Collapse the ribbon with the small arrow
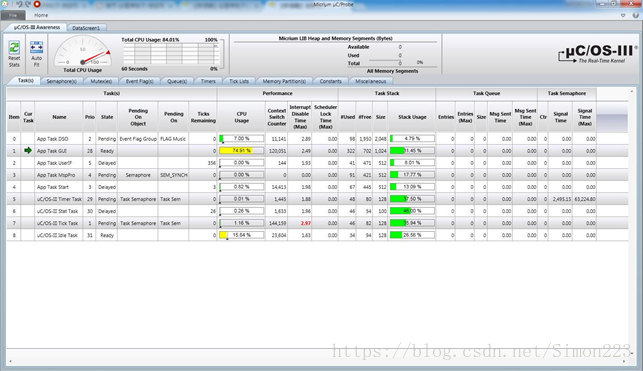This screenshot has height=371, width=643. [x=623, y=15]
